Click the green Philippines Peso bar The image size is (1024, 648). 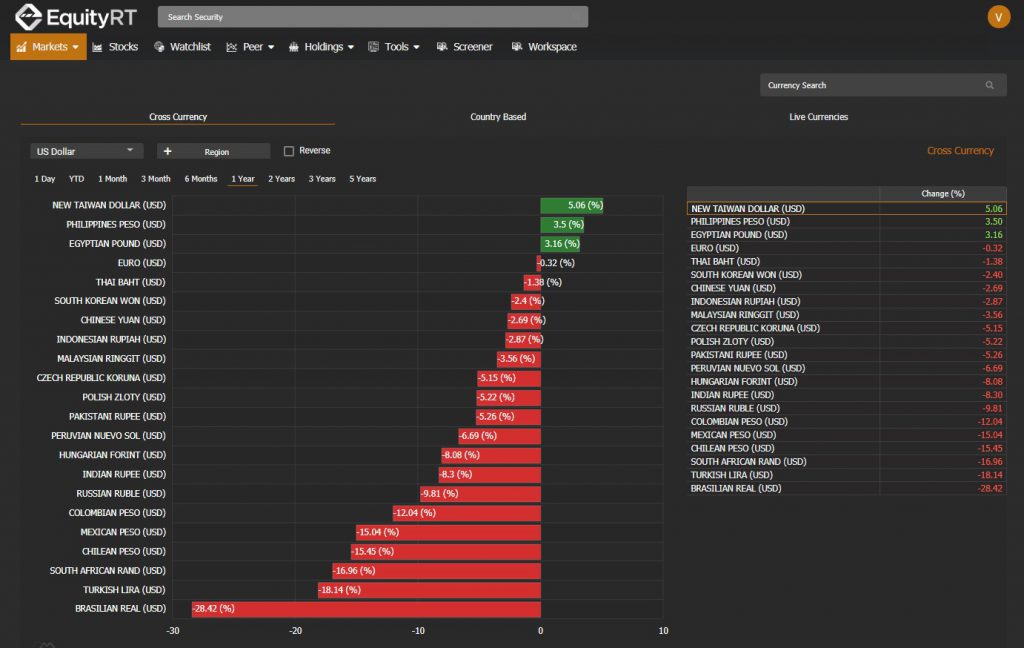tap(562, 225)
